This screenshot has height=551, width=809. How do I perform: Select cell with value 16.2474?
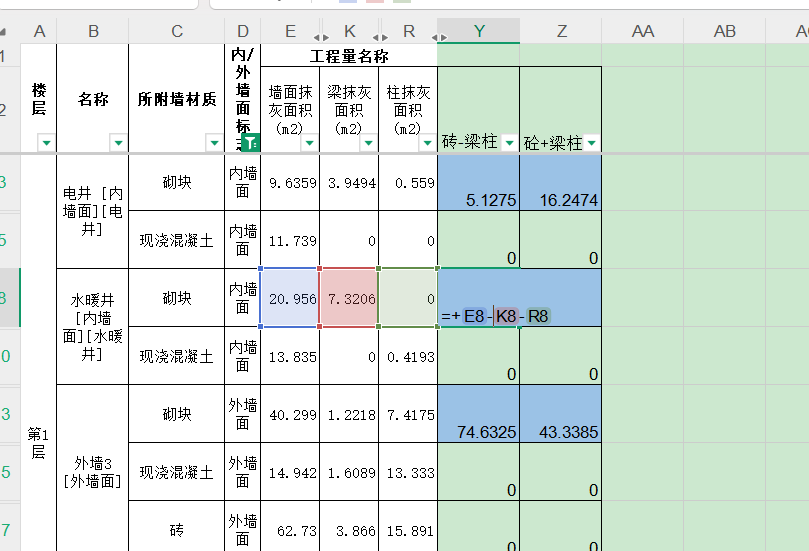[561, 183]
